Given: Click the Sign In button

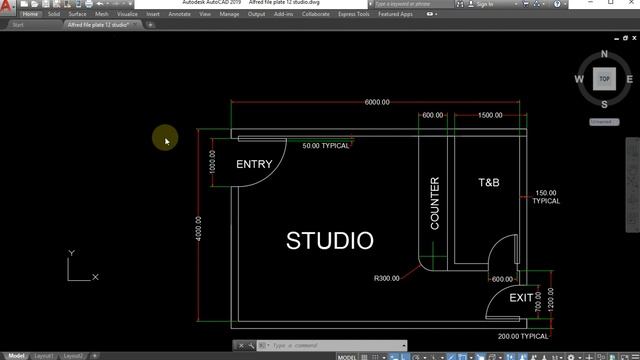Looking at the screenshot, I should click(481, 4).
